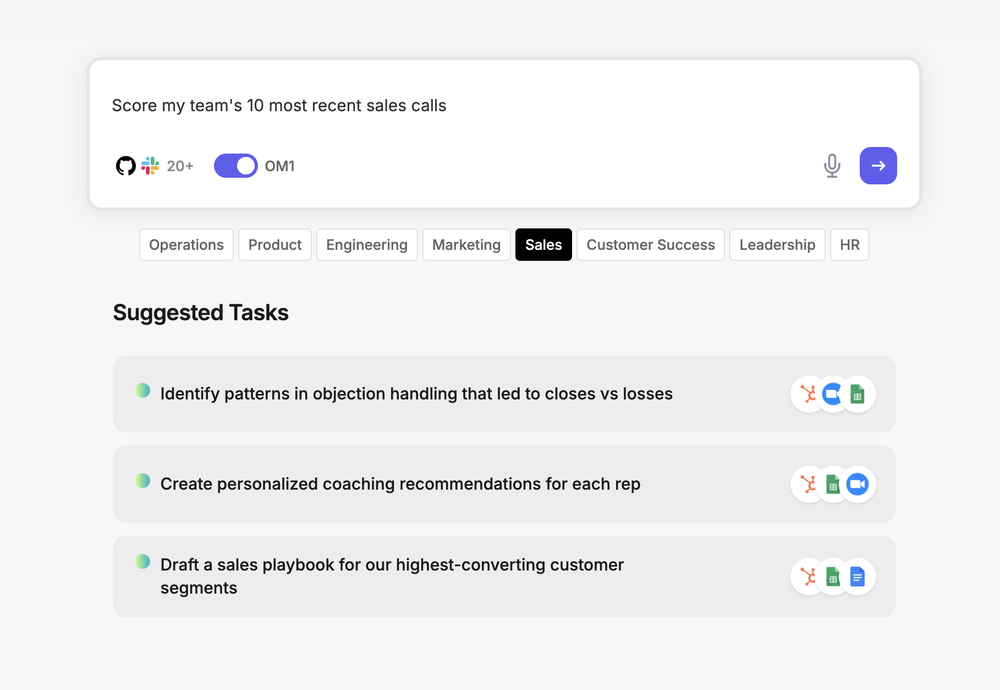Click inside the prompt text field
The image size is (1000, 690).
click(400, 105)
